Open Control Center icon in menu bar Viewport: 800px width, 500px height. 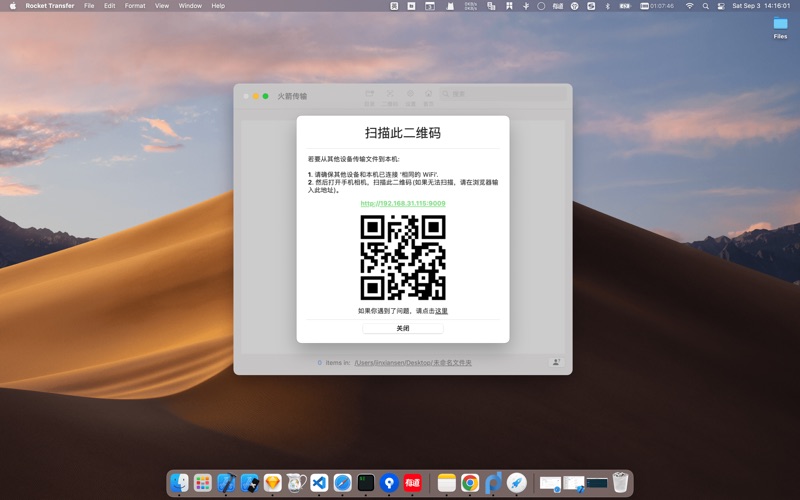pyautogui.click(x=721, y=6)
